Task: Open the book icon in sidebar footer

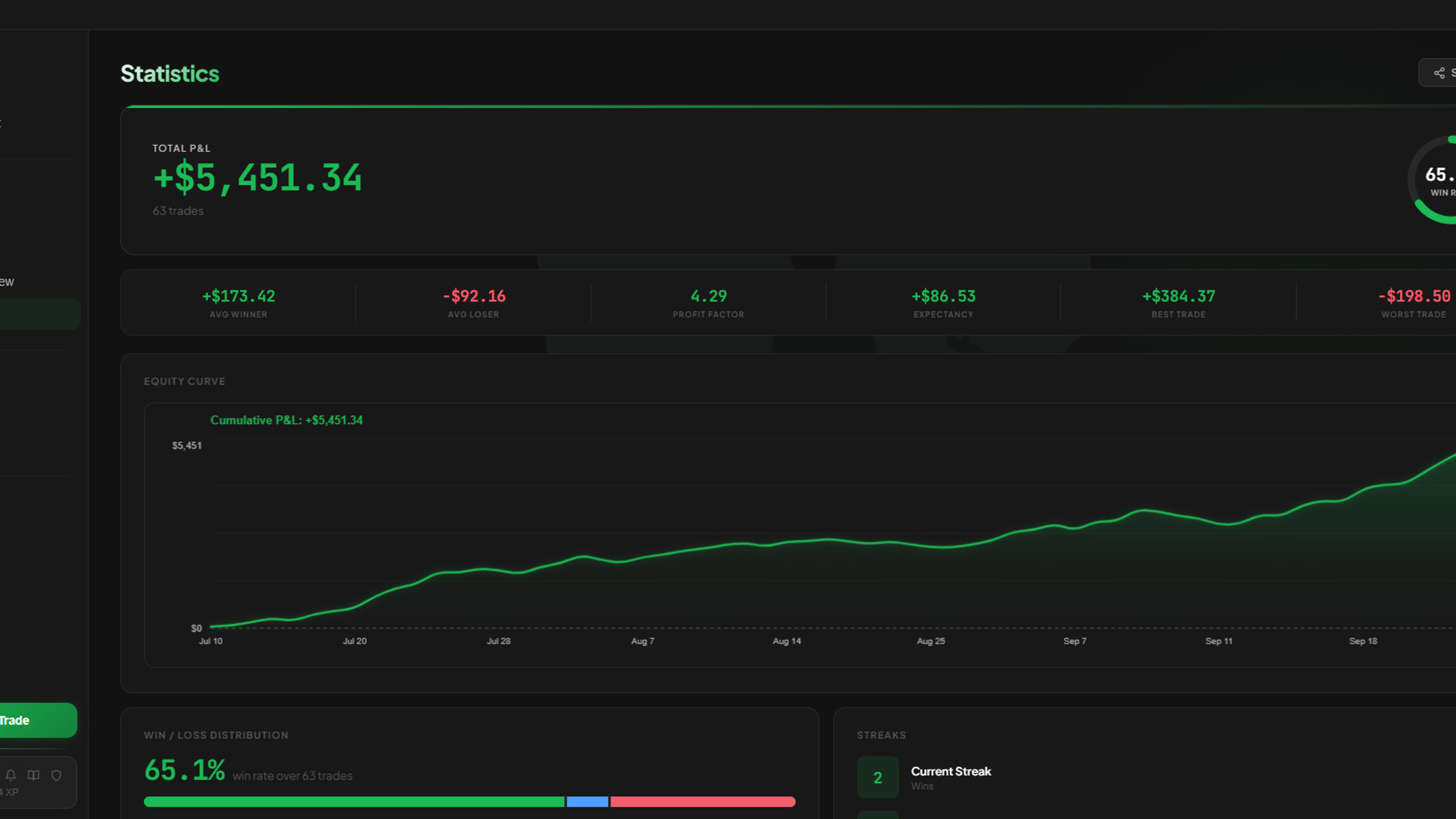Action: click(34, 775)
